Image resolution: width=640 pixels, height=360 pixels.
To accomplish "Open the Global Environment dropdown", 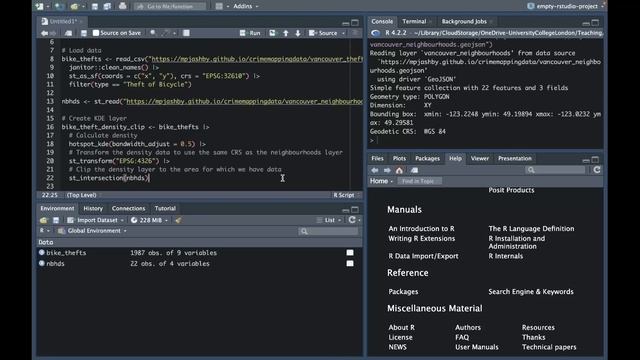I will 92,231.
